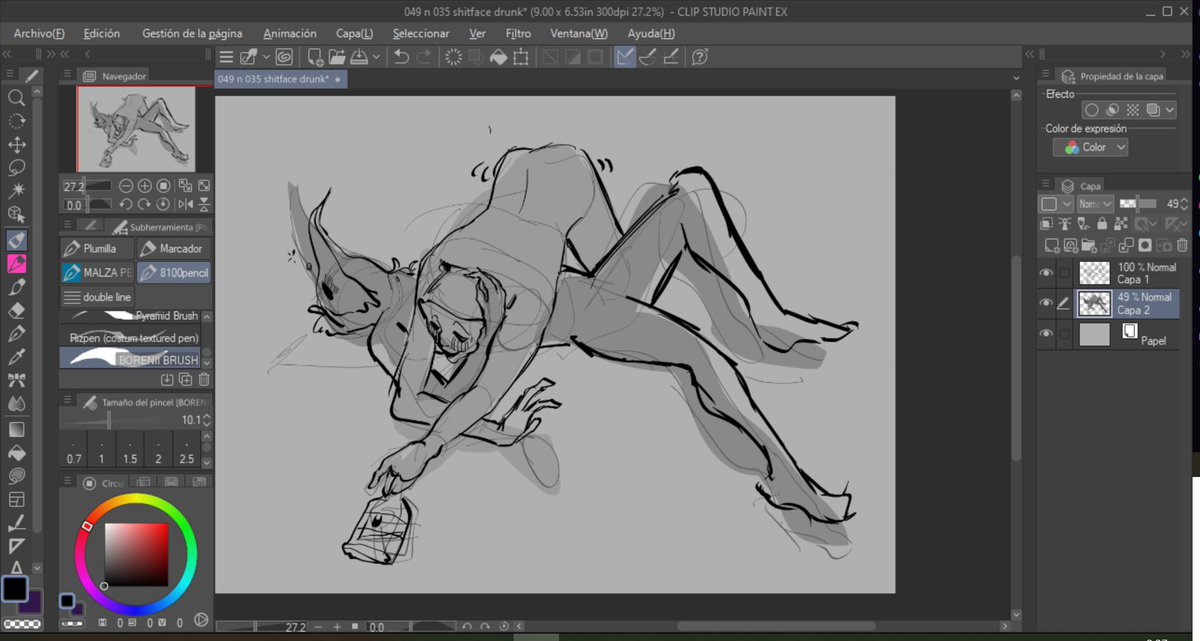
Task: Choose BORENII BRUSH from brush list
Action: click(x=130, y=357)
